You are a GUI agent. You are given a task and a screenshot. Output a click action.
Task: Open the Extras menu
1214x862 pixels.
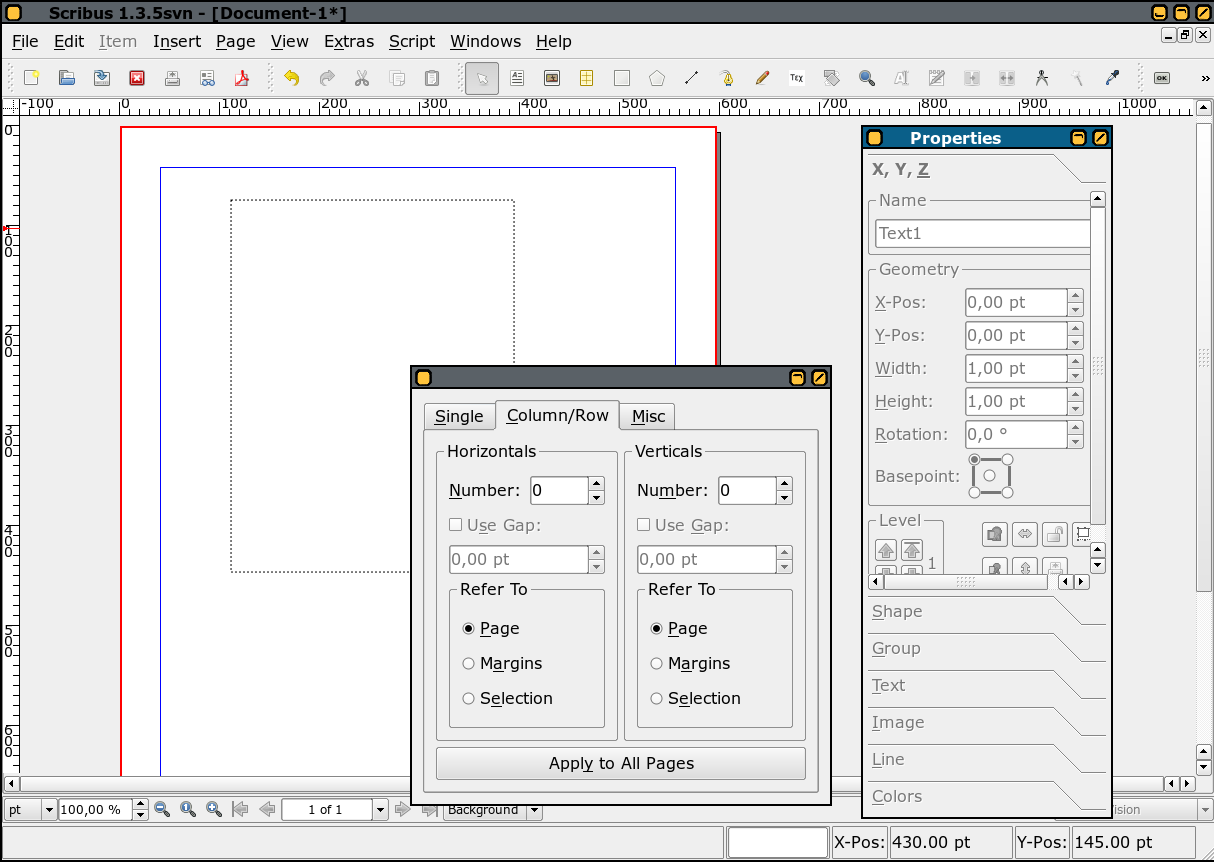[x=349, y=41]
